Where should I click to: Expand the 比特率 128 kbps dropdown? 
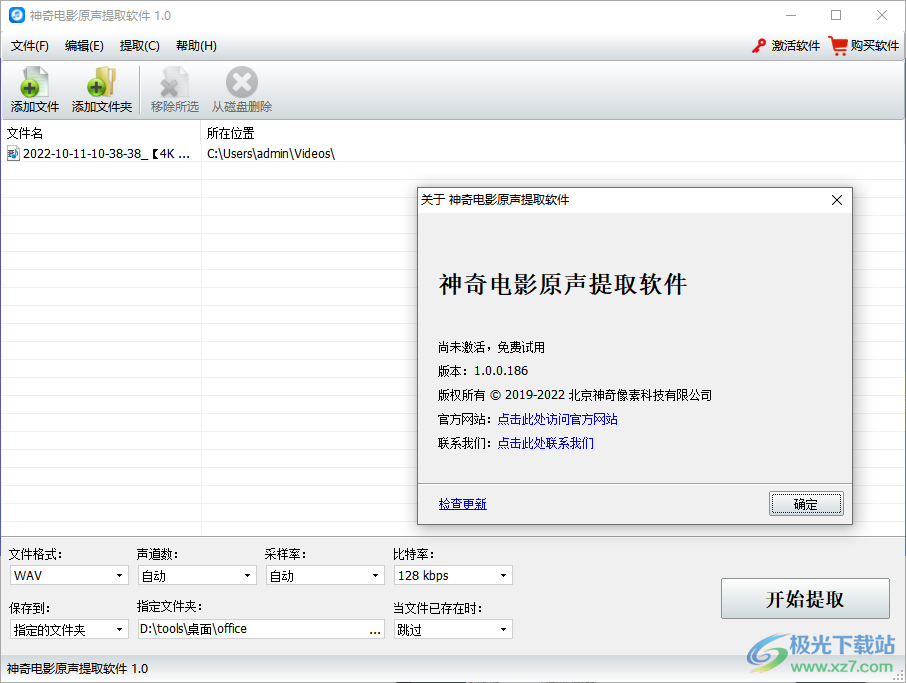point(453,575)
